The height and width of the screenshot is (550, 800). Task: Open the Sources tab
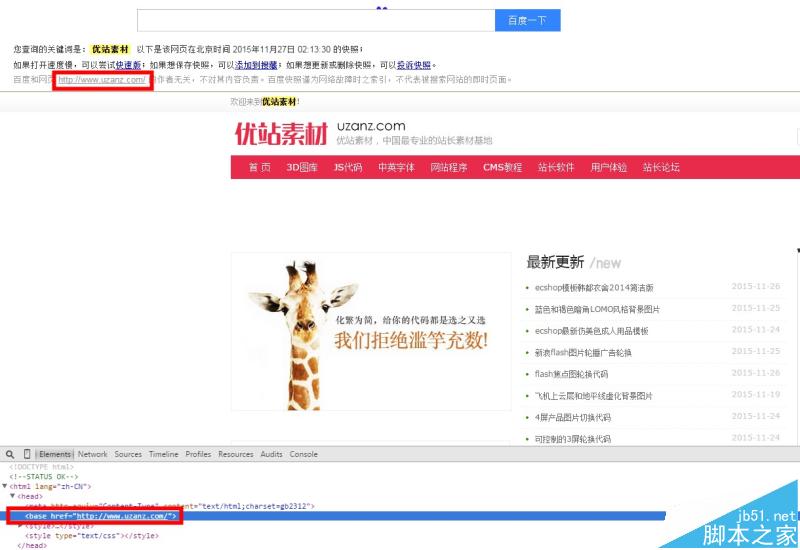pos(128,454)
